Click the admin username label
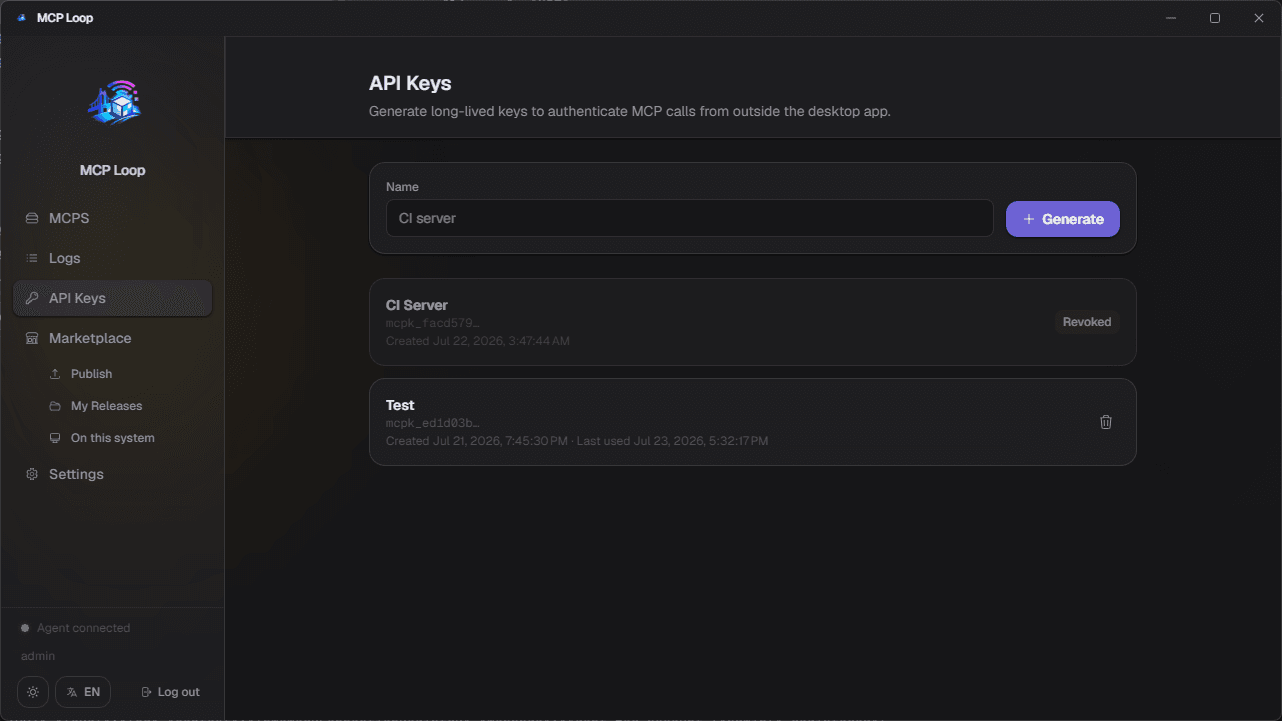Image resolution: width=1282 pixels, height=721 pixels. (38, 656)
